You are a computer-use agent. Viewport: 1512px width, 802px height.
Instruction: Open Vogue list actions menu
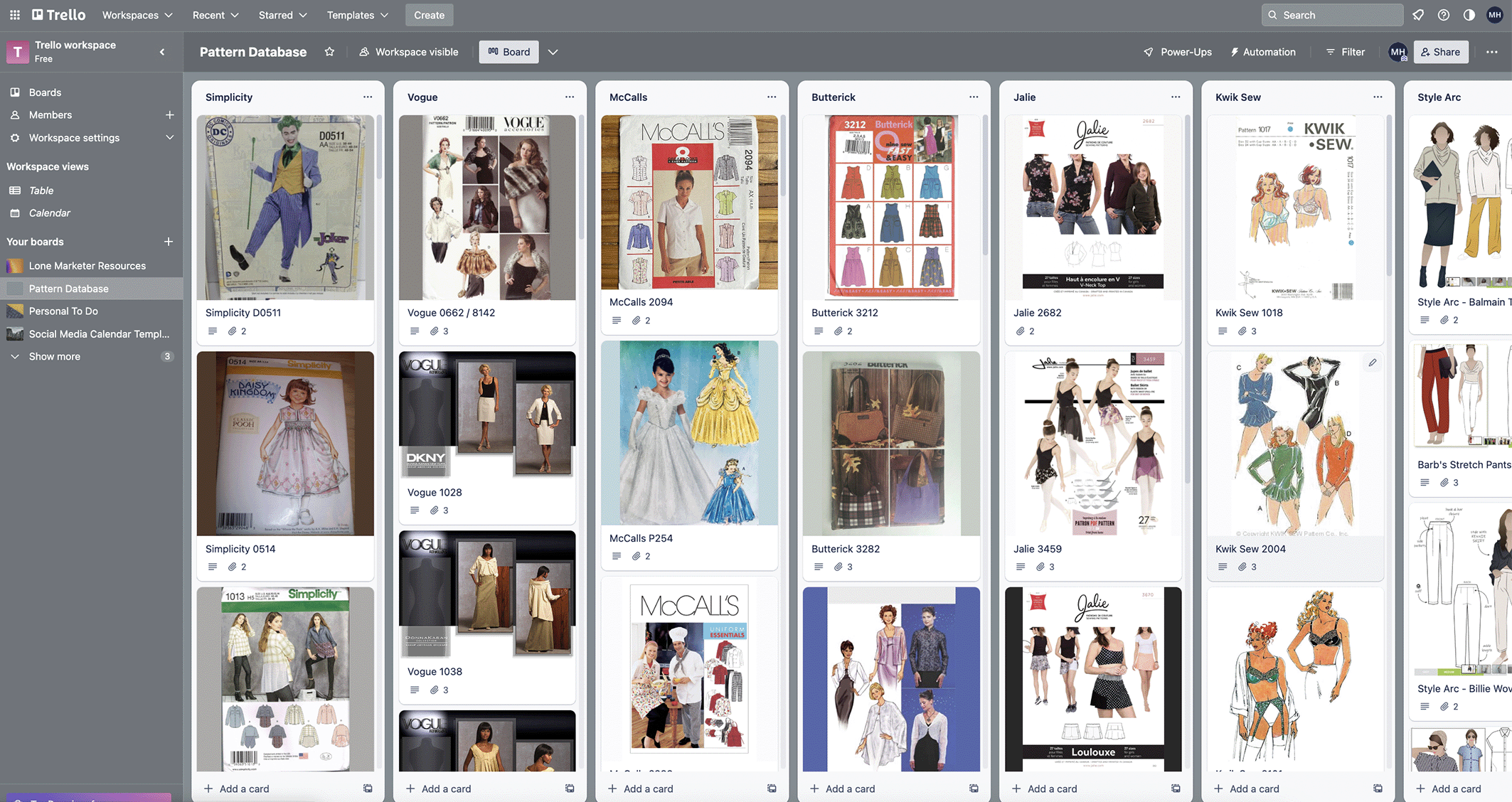(570, 97)
